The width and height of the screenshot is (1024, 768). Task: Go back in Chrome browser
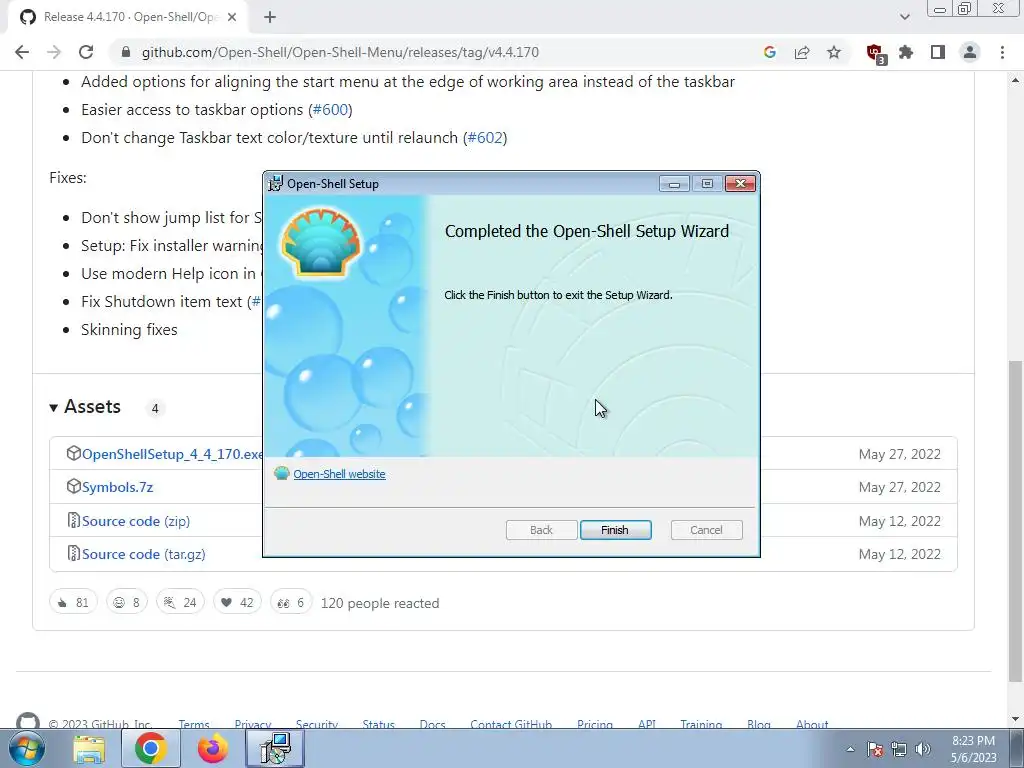pos(22,52)
